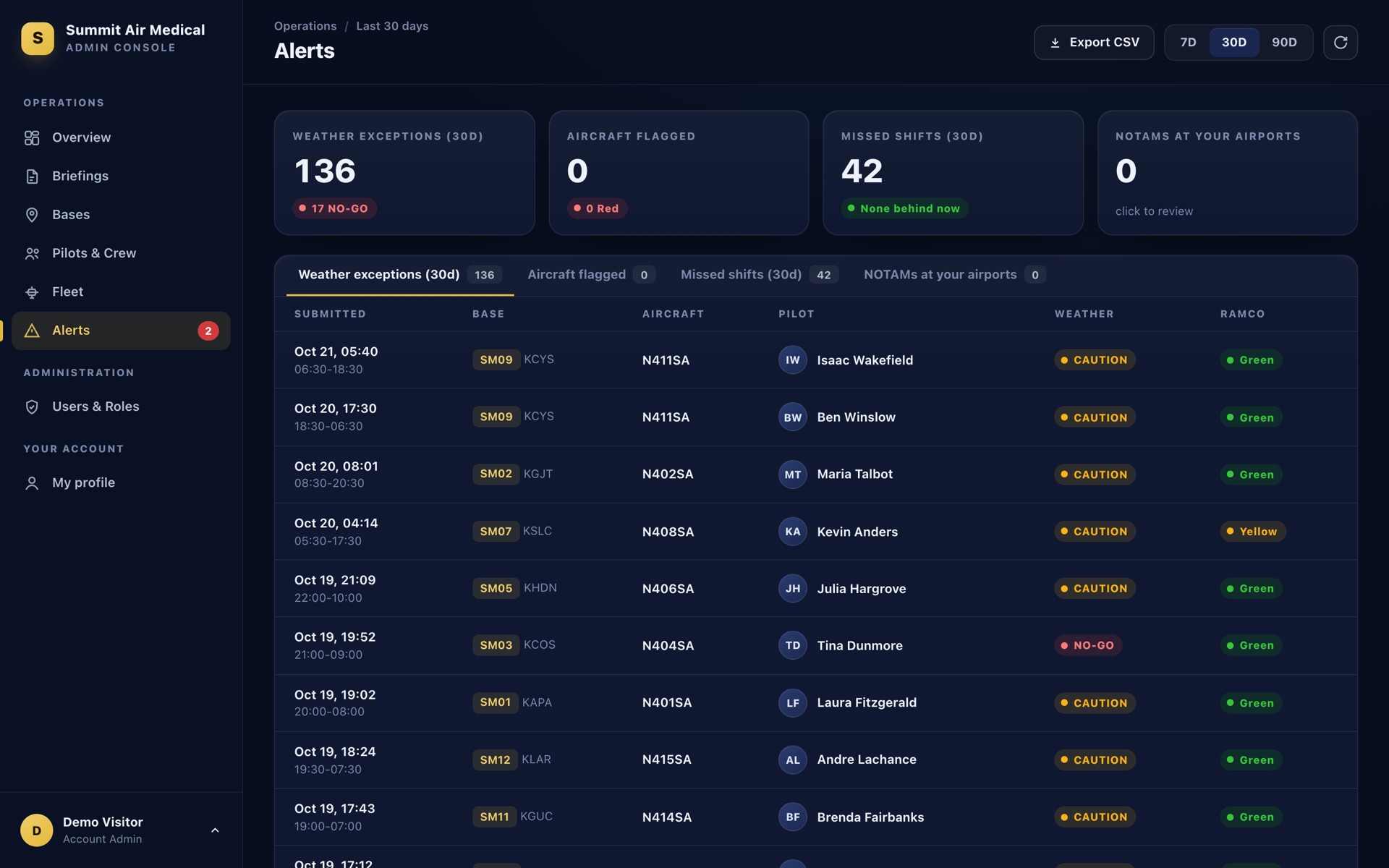Open the Aircraft Flagged summary card
Viewport: 1389px width, 868px height.
click(x=679, y=173)
